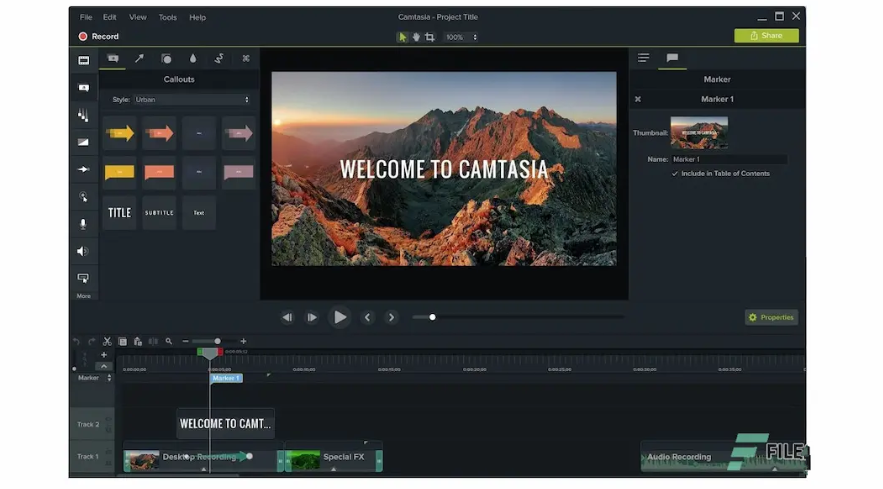Screen dimensions: 883x489
Task: Switch to the Arrows and Lines annotation tab
Action: [x=139, y=58]
